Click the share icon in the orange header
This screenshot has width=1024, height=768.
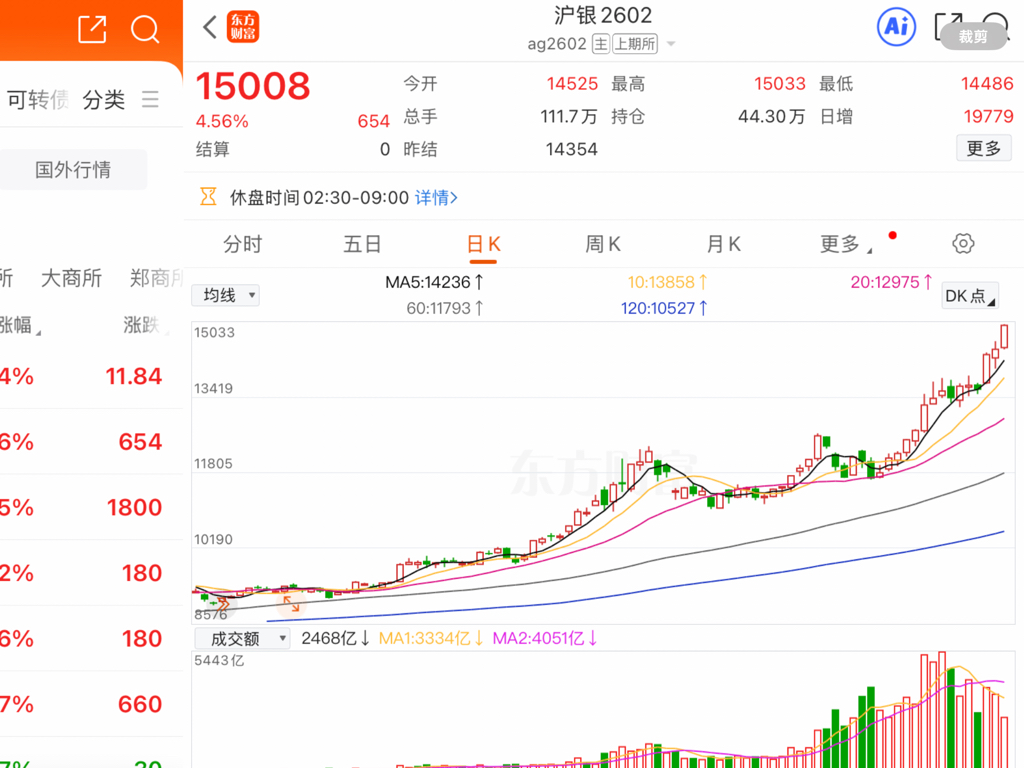pyautogui.click(x=92, y=29)
